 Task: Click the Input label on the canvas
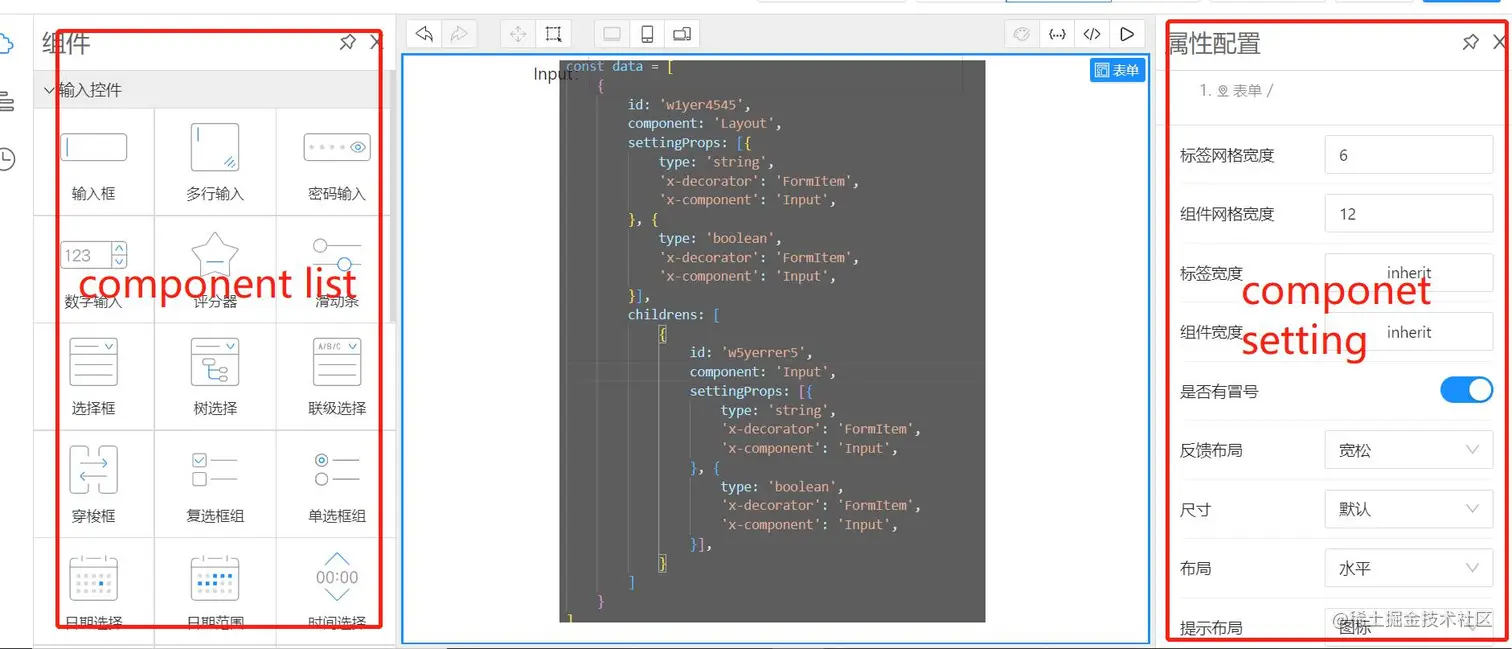click(x=554, y=74)
